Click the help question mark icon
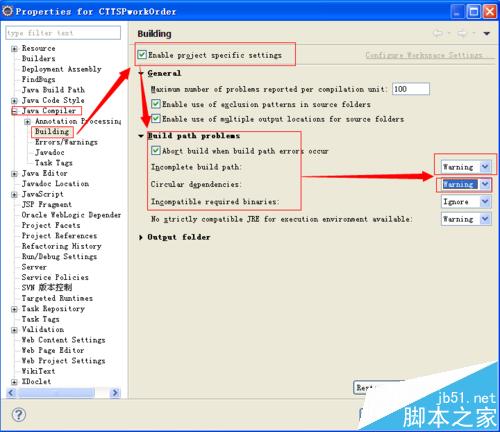The width and height of the screenshot is (500, 432). 19,415
